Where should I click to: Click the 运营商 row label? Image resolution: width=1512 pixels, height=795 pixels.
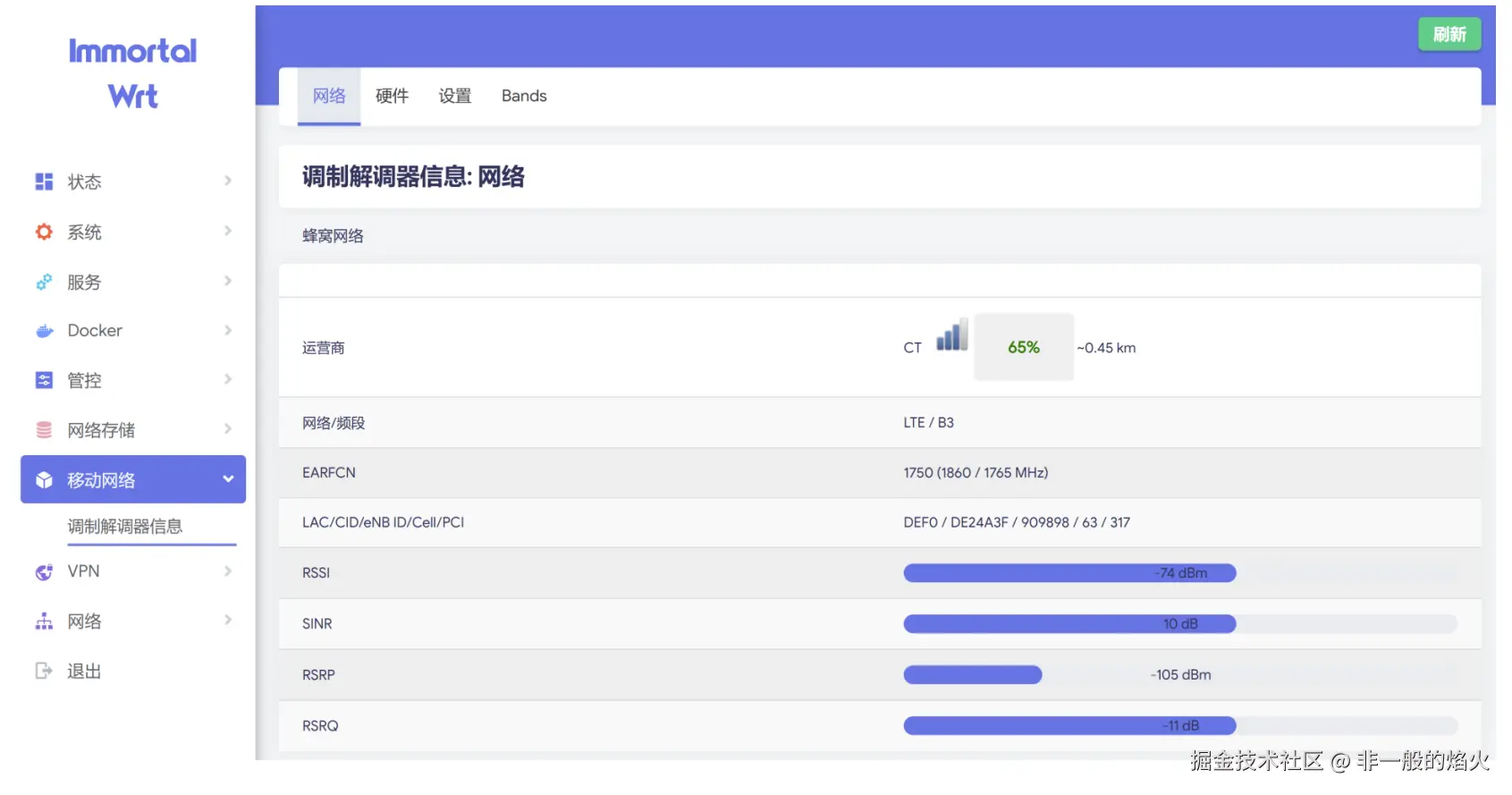point(323,348)
